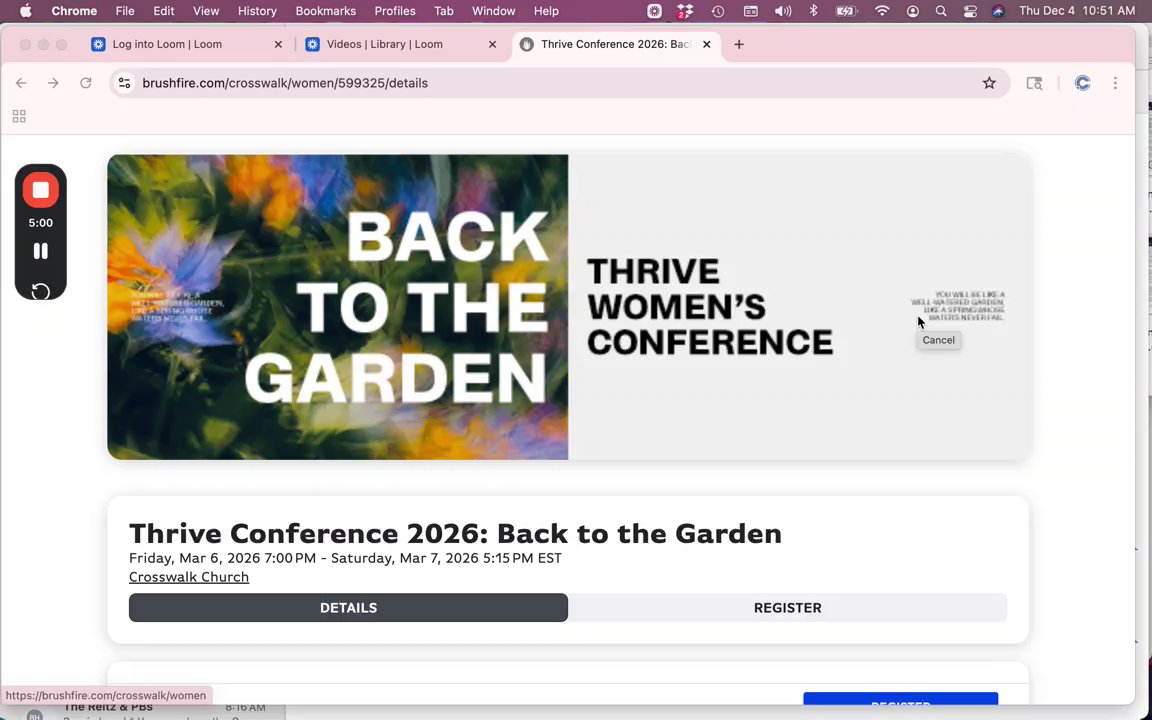Open the Bookmarks menu
The image size is (1152, 720).
point(325,11)
